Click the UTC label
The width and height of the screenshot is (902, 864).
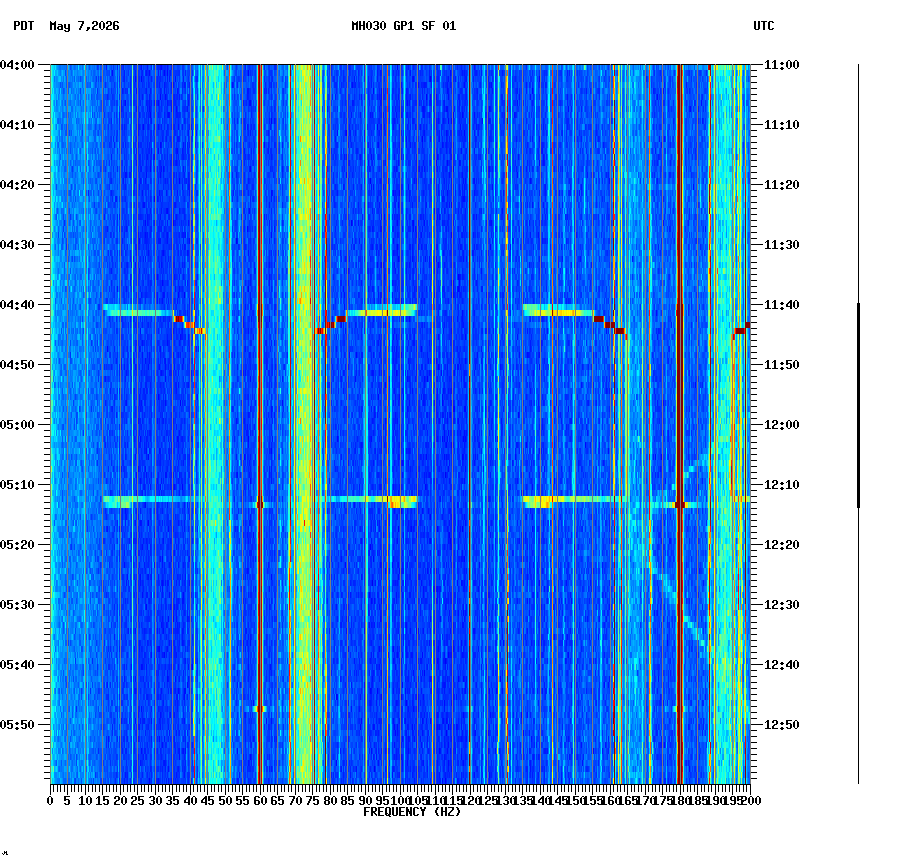coord(764,26)
